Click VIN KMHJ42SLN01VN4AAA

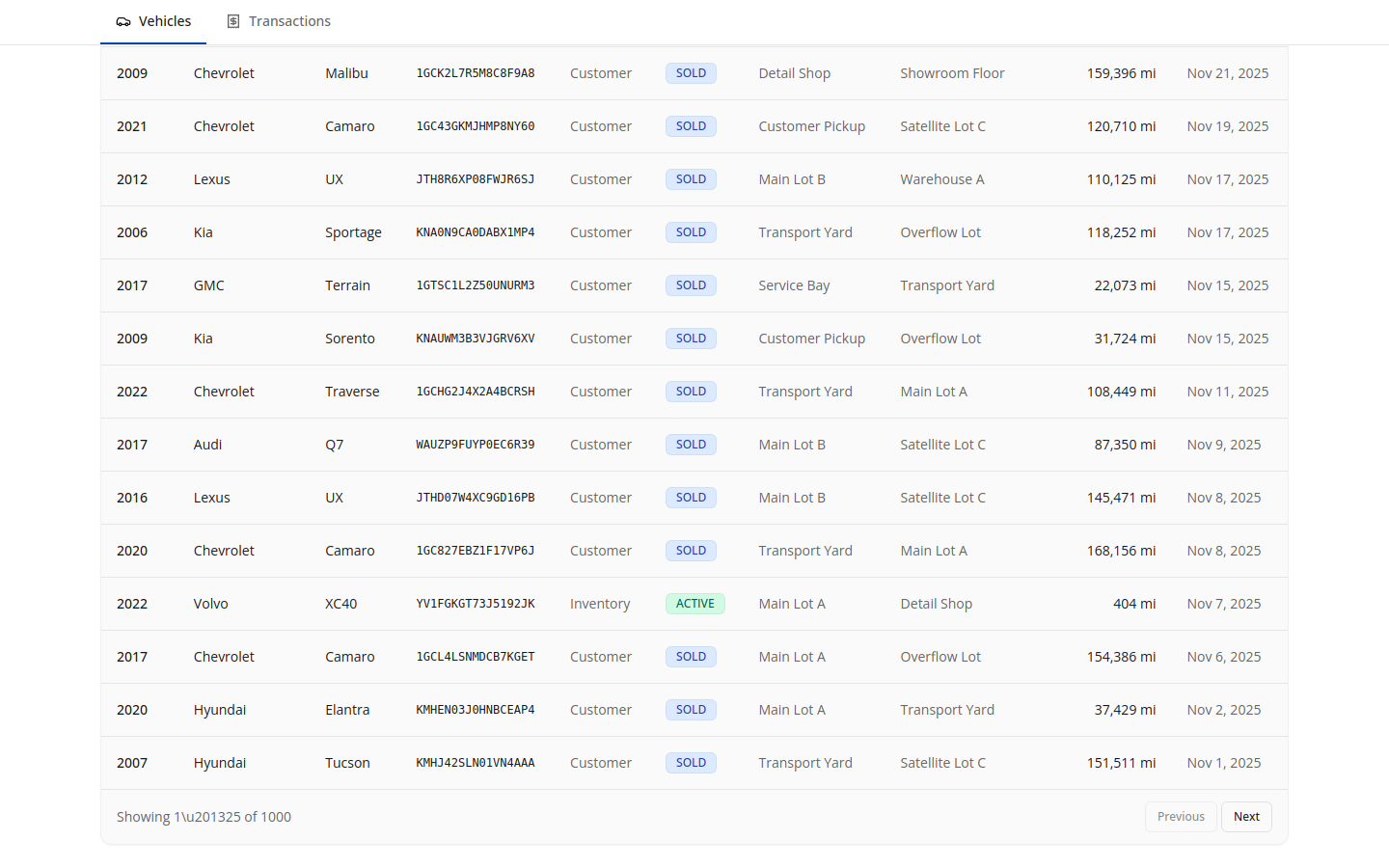point(476,763)
